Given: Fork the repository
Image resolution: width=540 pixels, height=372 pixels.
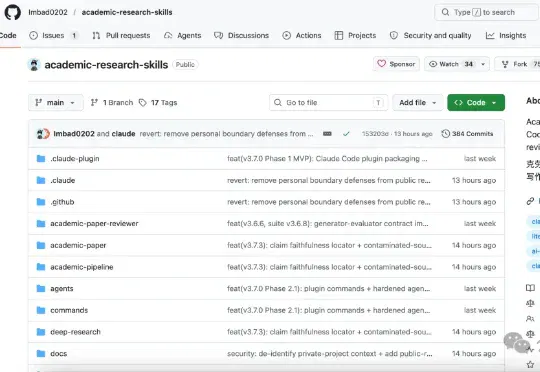Looking at the screenshot, I should tap(517, 64).
